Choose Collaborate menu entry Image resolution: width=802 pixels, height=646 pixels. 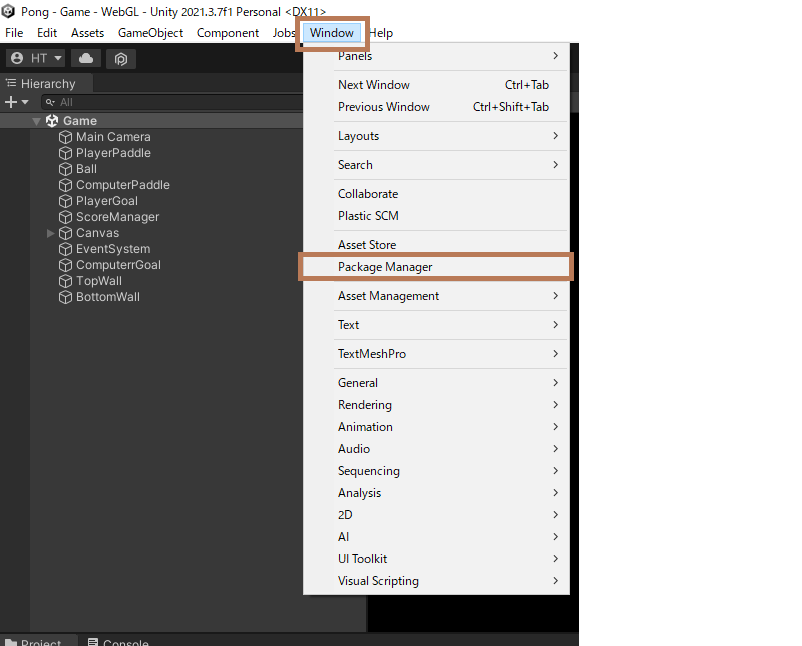[436, 194]
